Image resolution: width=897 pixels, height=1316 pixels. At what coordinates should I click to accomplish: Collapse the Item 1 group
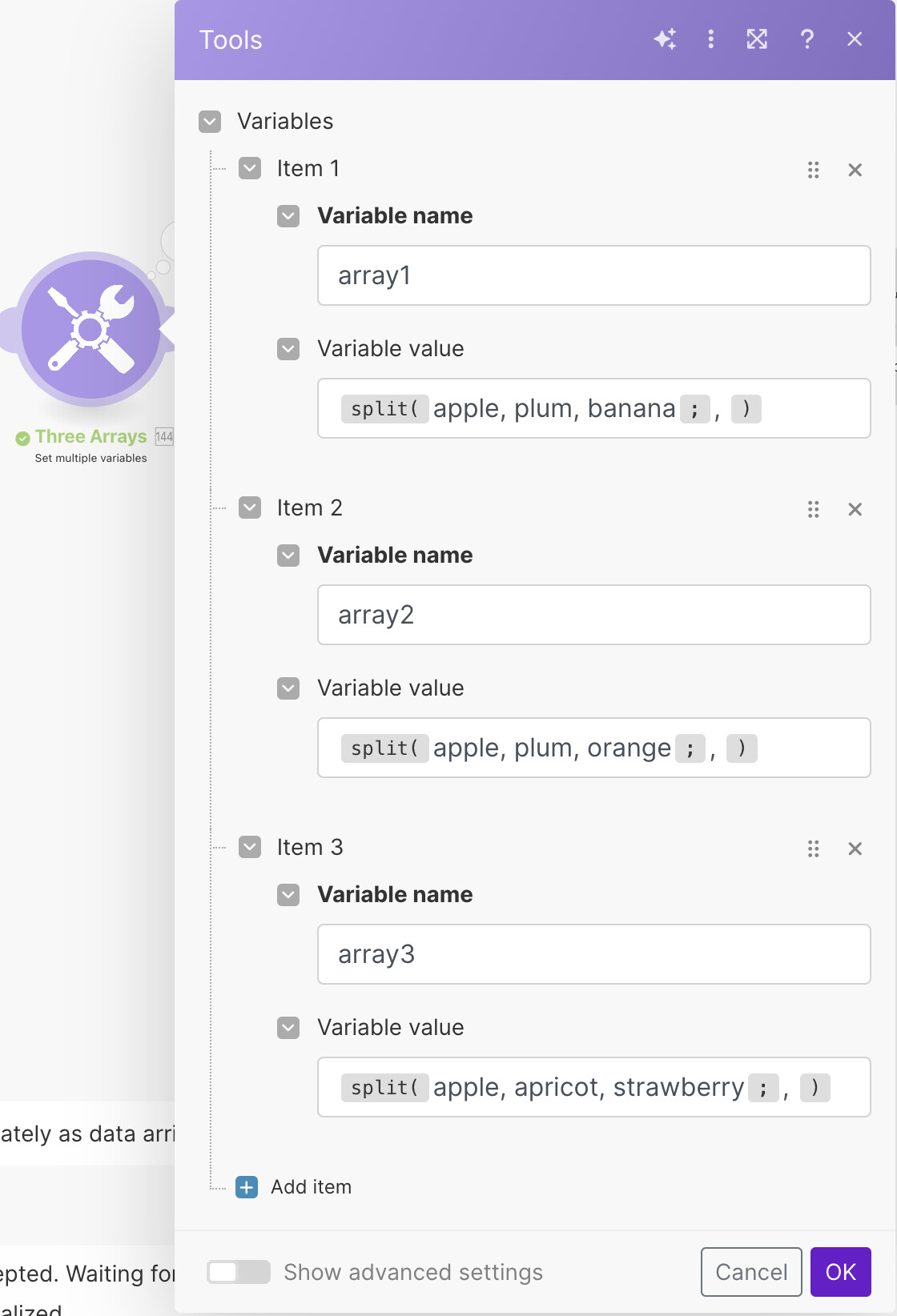point(250,169)
